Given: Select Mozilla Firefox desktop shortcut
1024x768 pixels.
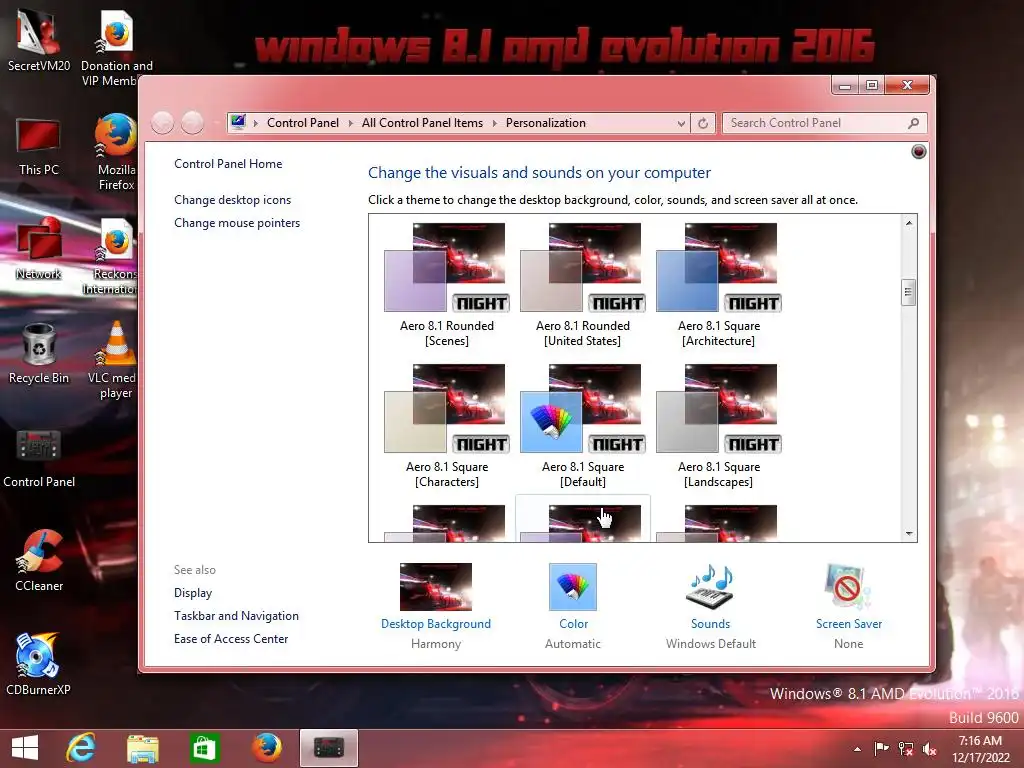Looking at the screenshot, I should pyautogui.click(x=116, y=152).
